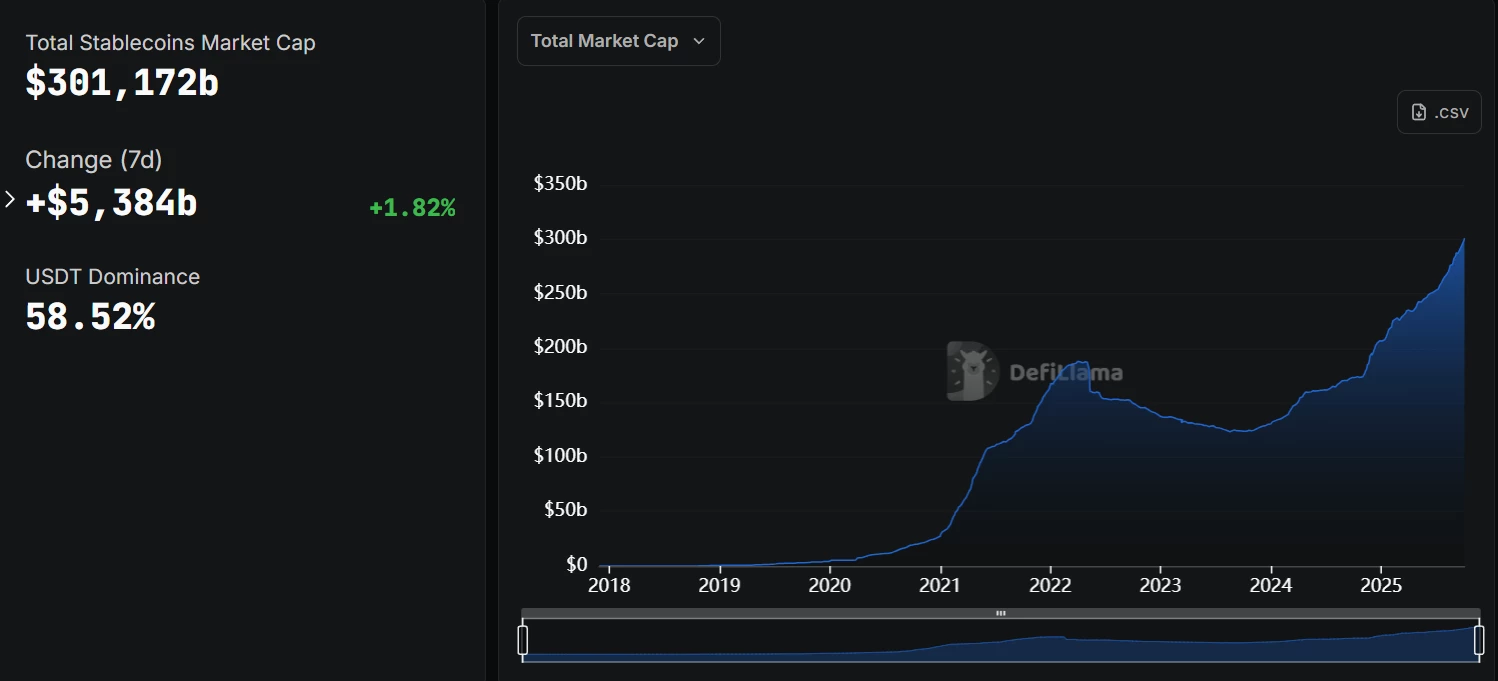The height and width of the screenshot is (681, 1498).
Task: Click the chart's latest point near 2025 end
Action: [1464, 240]
